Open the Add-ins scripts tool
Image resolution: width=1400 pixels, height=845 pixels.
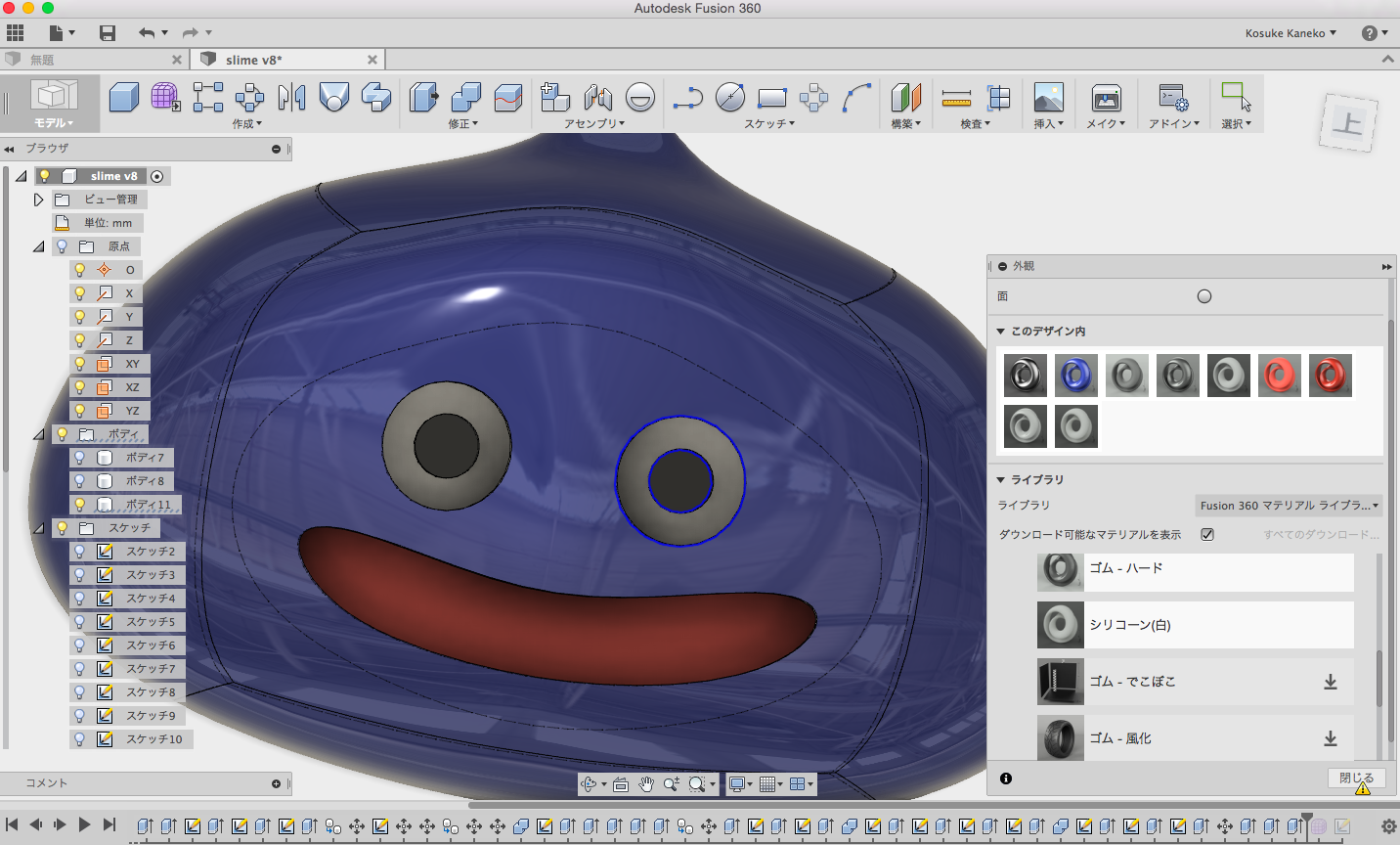[x=1173, y=97]
